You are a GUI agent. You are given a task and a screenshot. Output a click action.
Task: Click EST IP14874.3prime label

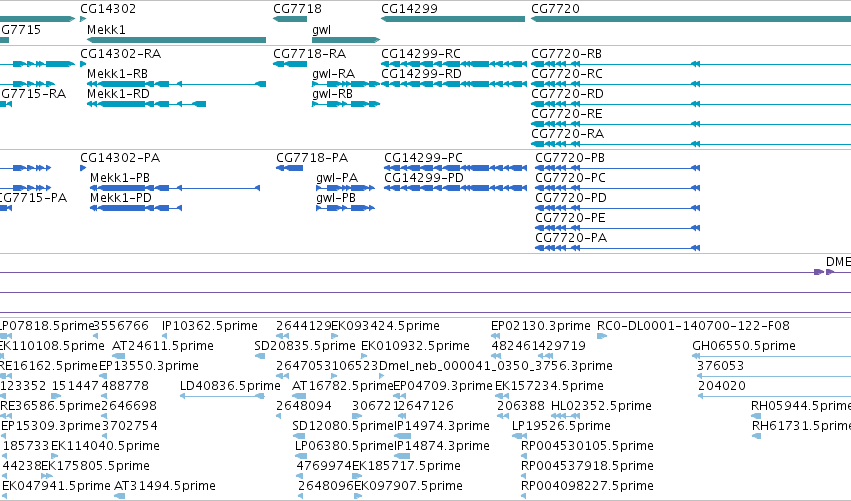click(442, 447)
